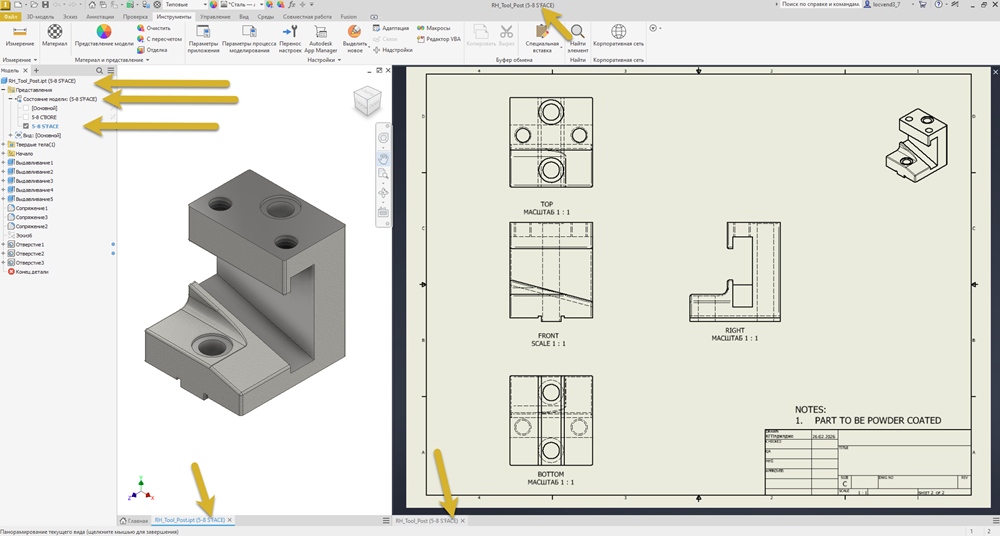
Task: Click the Home icon in quick access toolbar
Action: (92, 4)
